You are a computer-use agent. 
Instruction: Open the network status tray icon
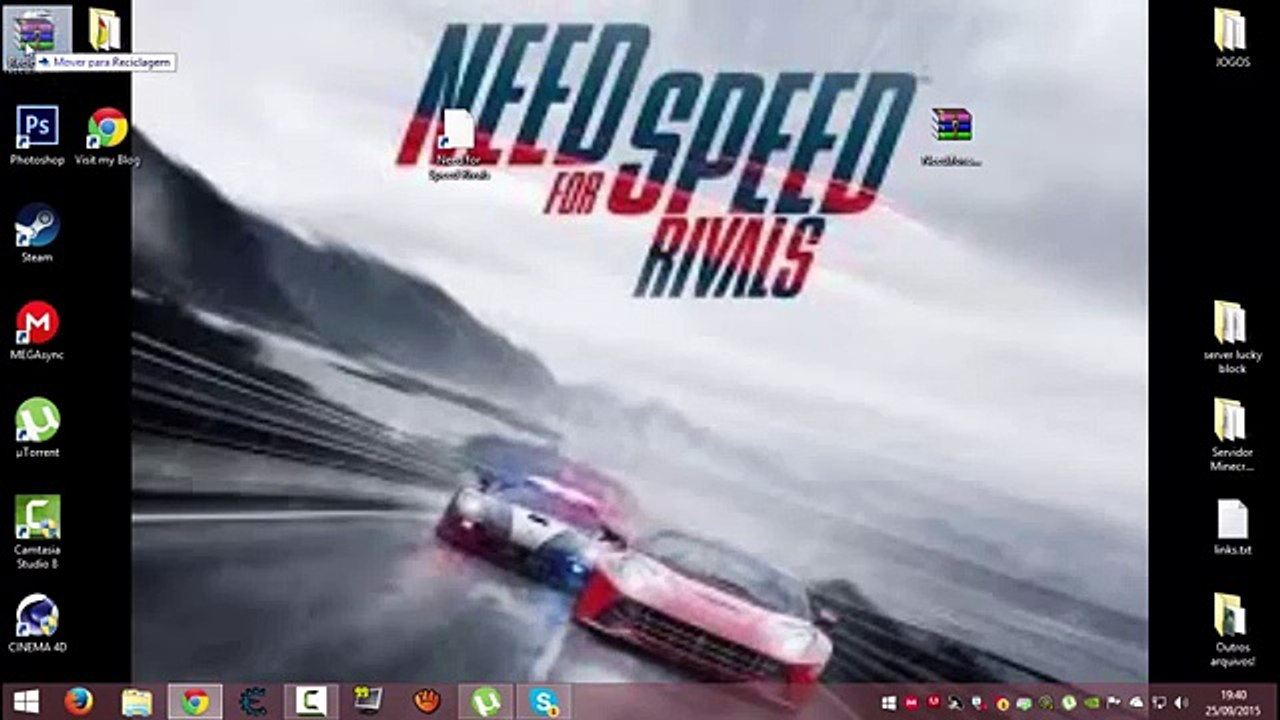tap(1159, 703)
